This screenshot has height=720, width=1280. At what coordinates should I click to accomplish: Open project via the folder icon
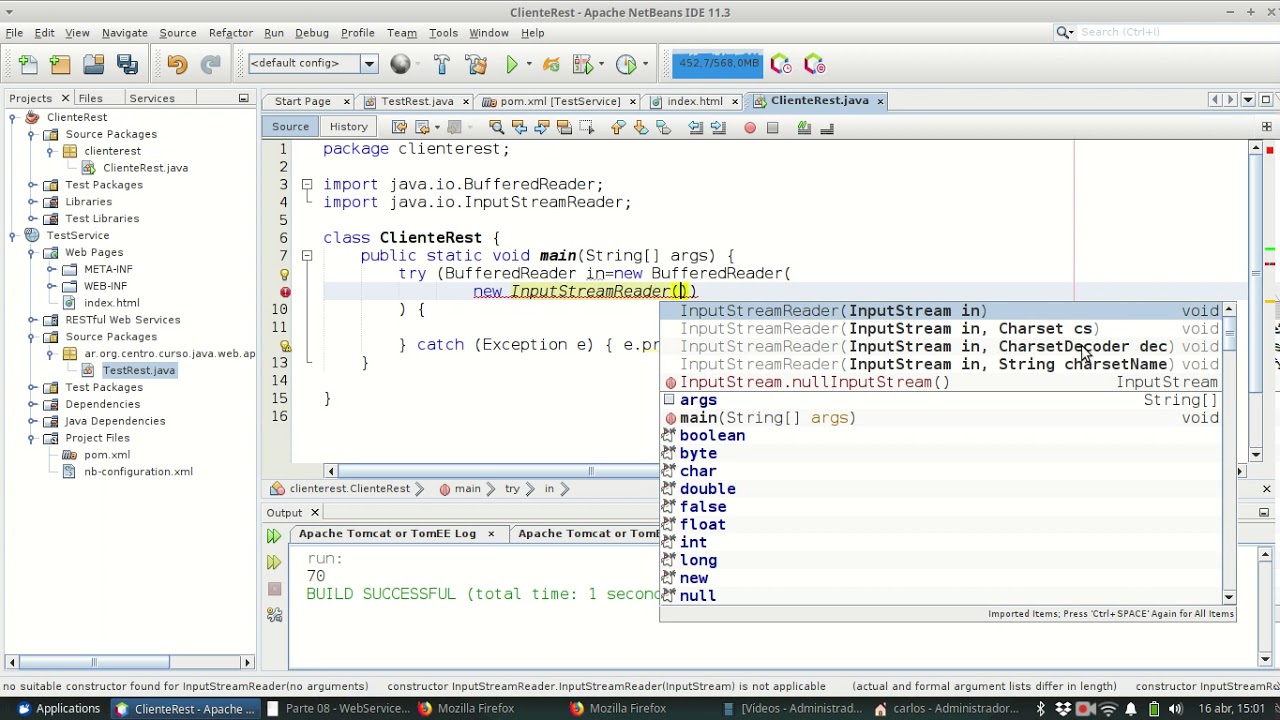[x=94, y=65]
